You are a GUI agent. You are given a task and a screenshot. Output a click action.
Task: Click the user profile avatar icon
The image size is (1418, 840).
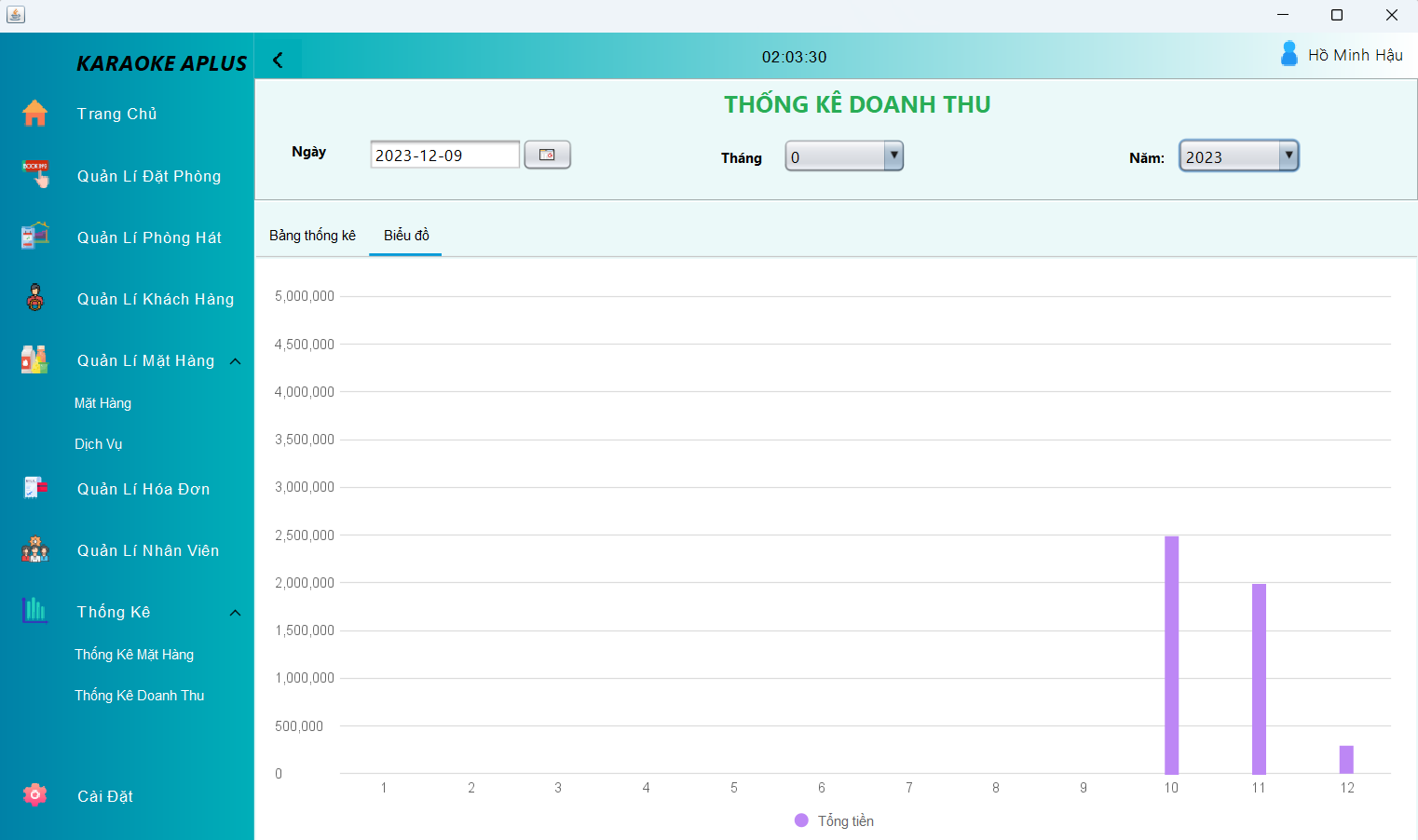[1288, 55]
